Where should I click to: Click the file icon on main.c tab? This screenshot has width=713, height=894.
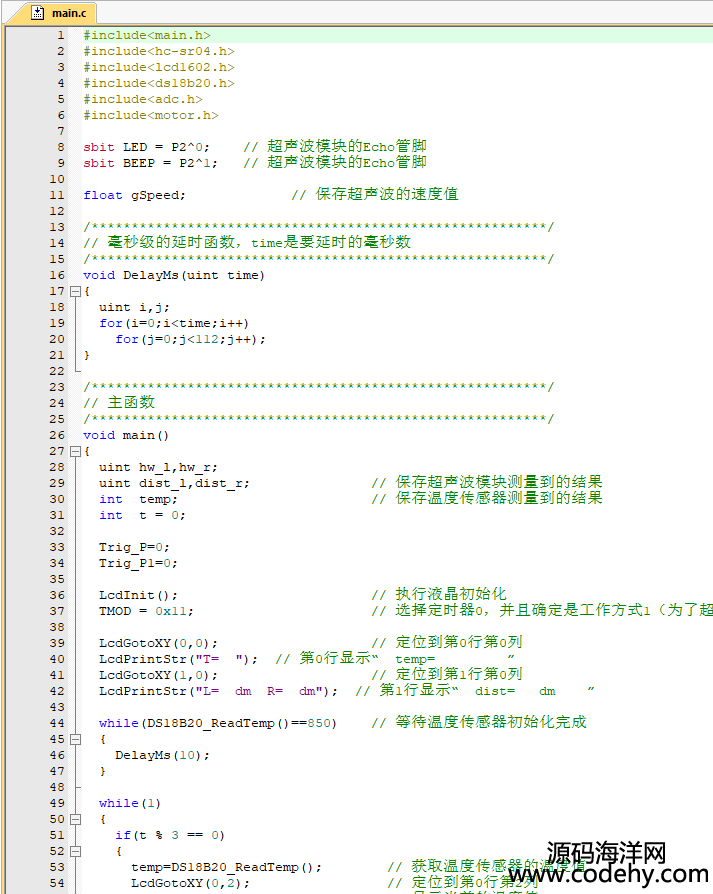(38, 13)
